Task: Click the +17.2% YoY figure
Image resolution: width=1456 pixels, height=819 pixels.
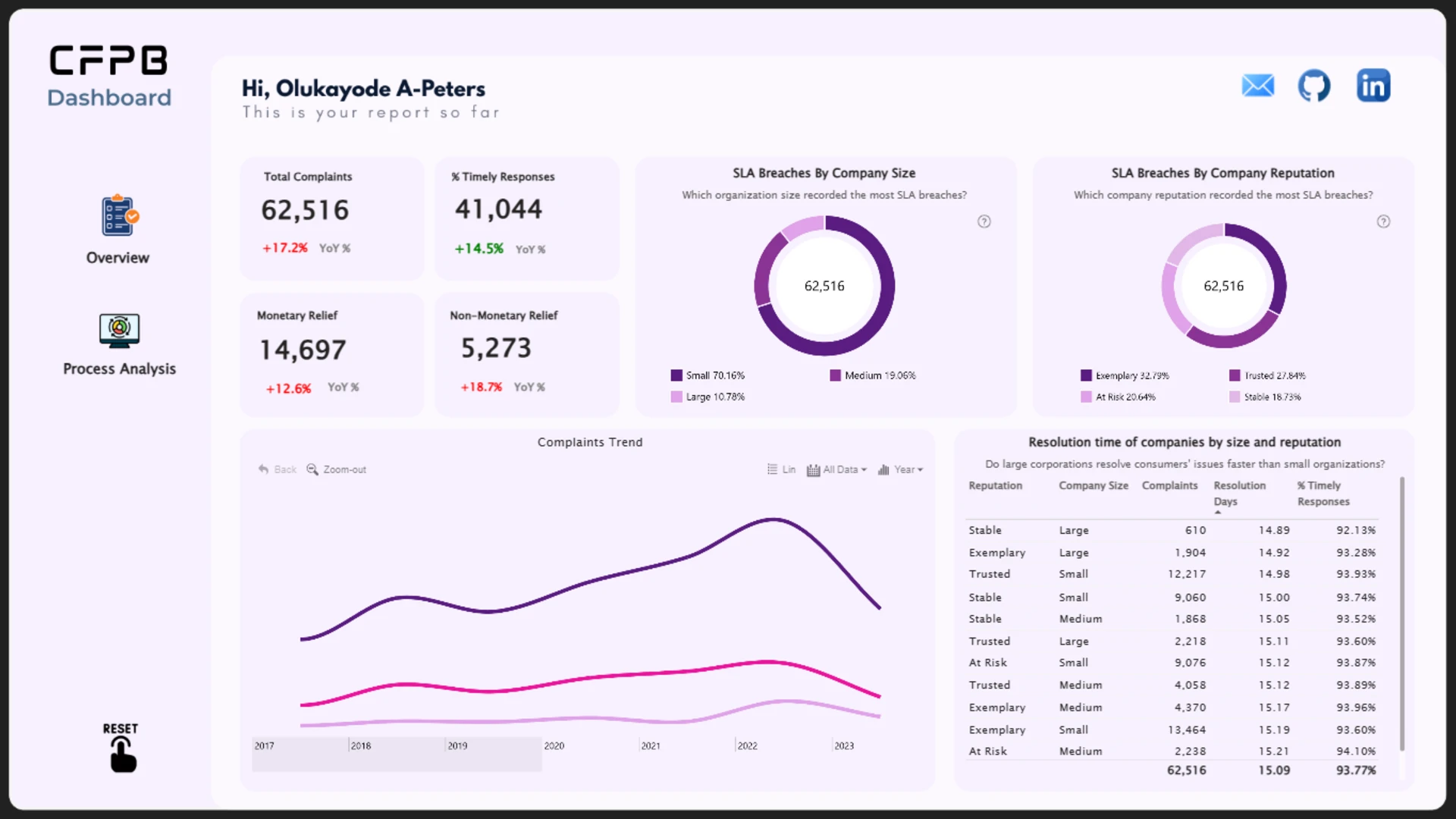Action: pyautogui.click(x=285, y=248)
